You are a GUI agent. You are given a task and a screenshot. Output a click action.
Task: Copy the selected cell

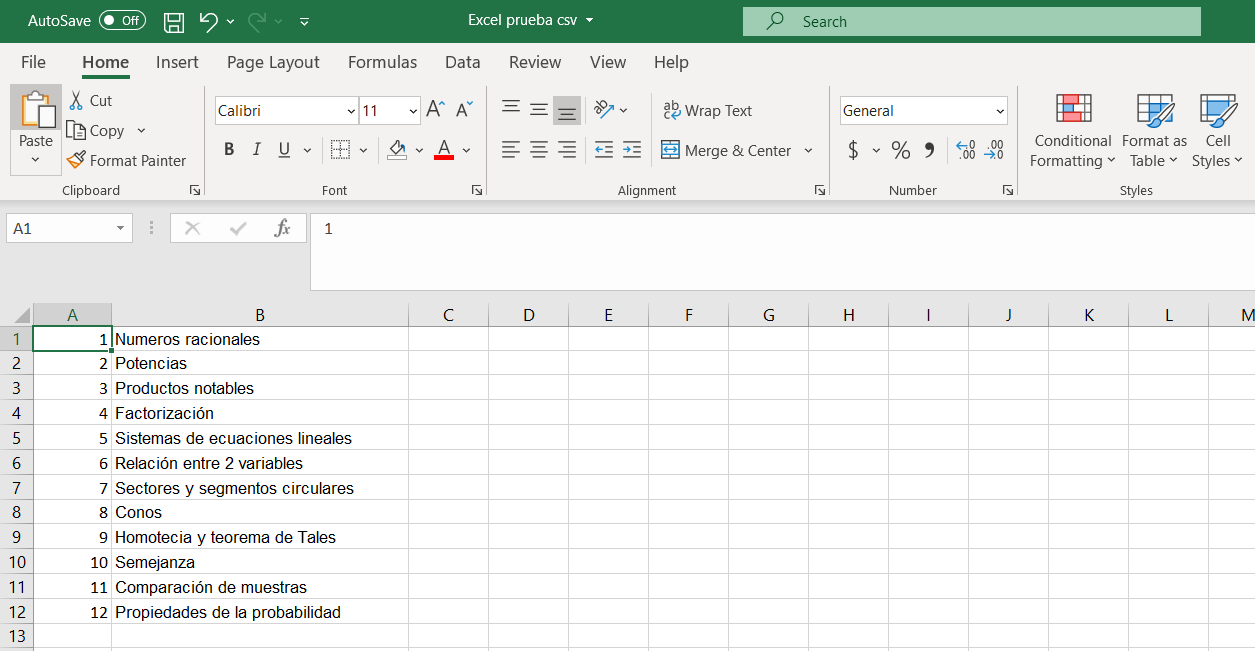95,130
